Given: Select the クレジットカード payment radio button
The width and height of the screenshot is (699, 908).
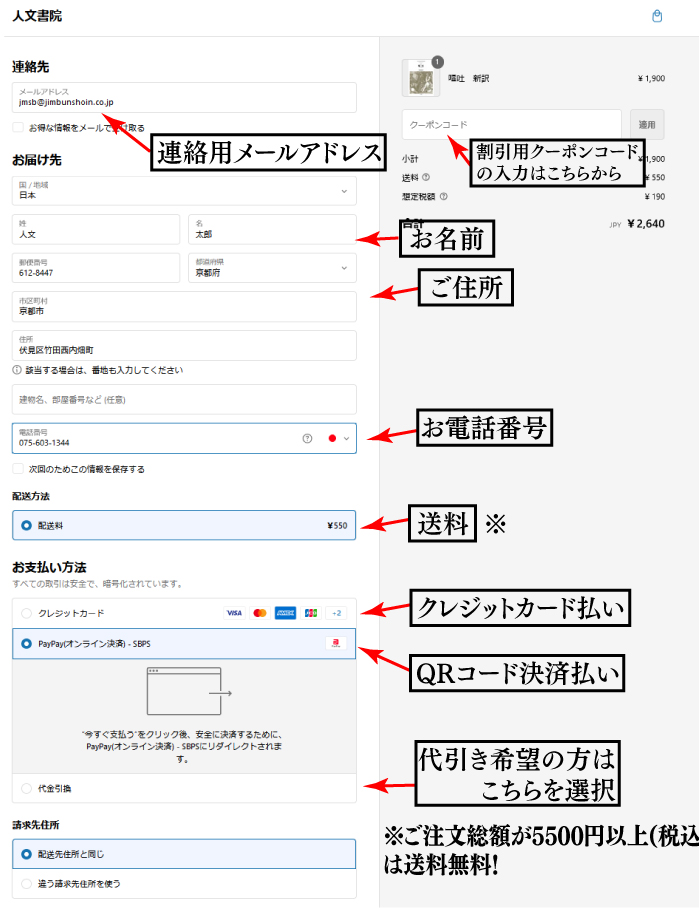Looking at the screenshot, I should pyautogui.click(x=26, y=613).
